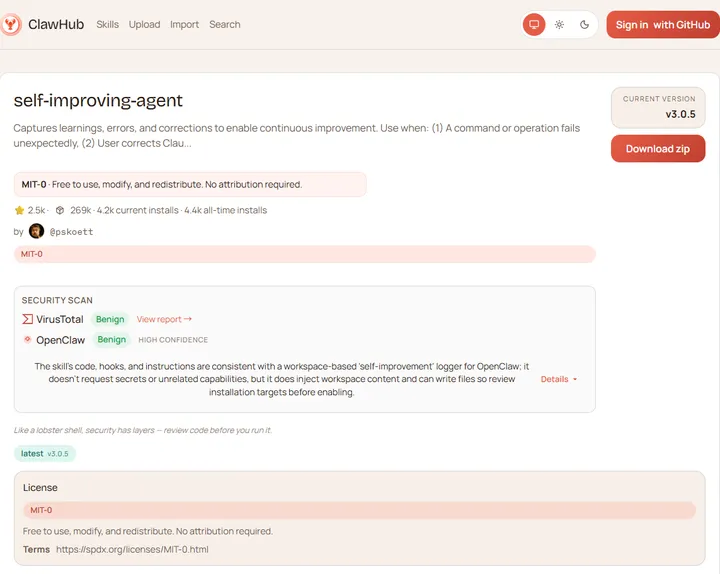Click the VirusTotal logo icon
720x574 pixels.
(28, 319)
